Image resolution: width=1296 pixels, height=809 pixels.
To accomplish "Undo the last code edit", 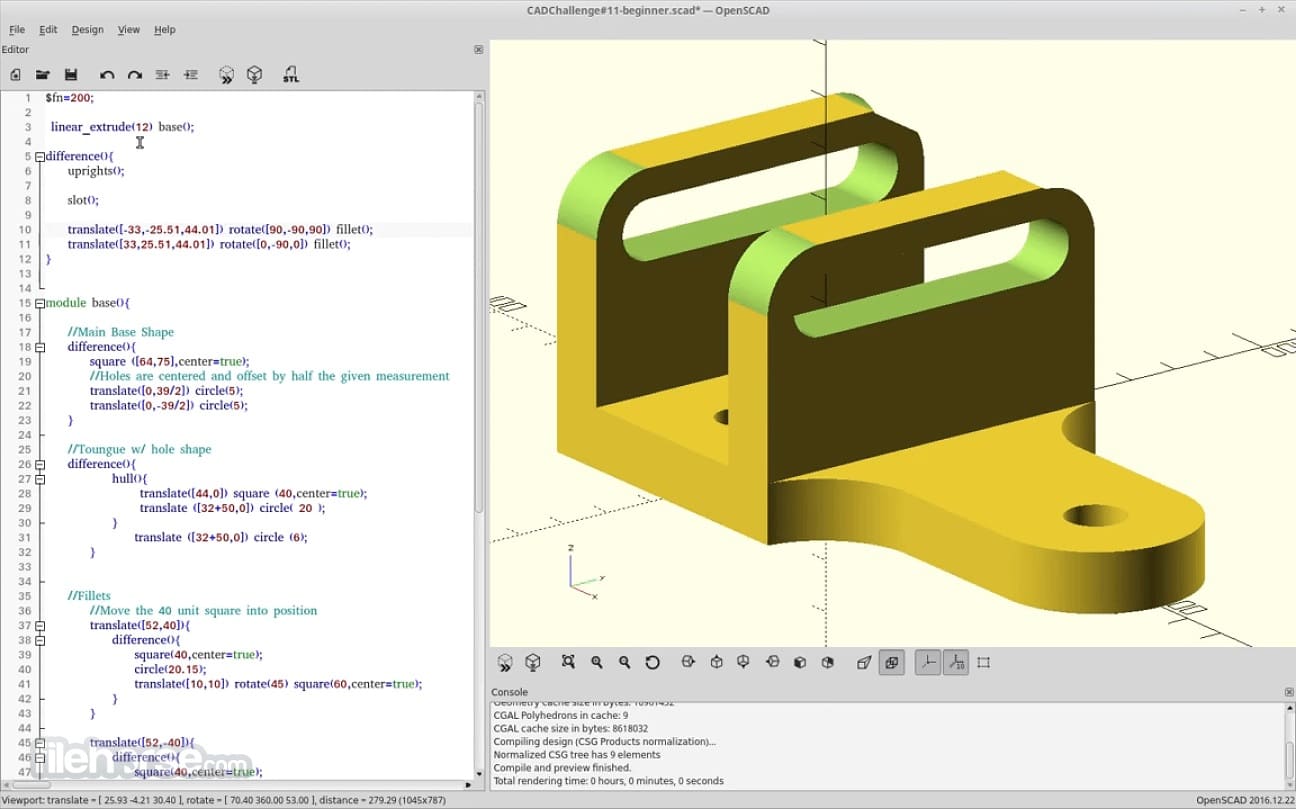I will pyautogui.click(x=106, y=74).
